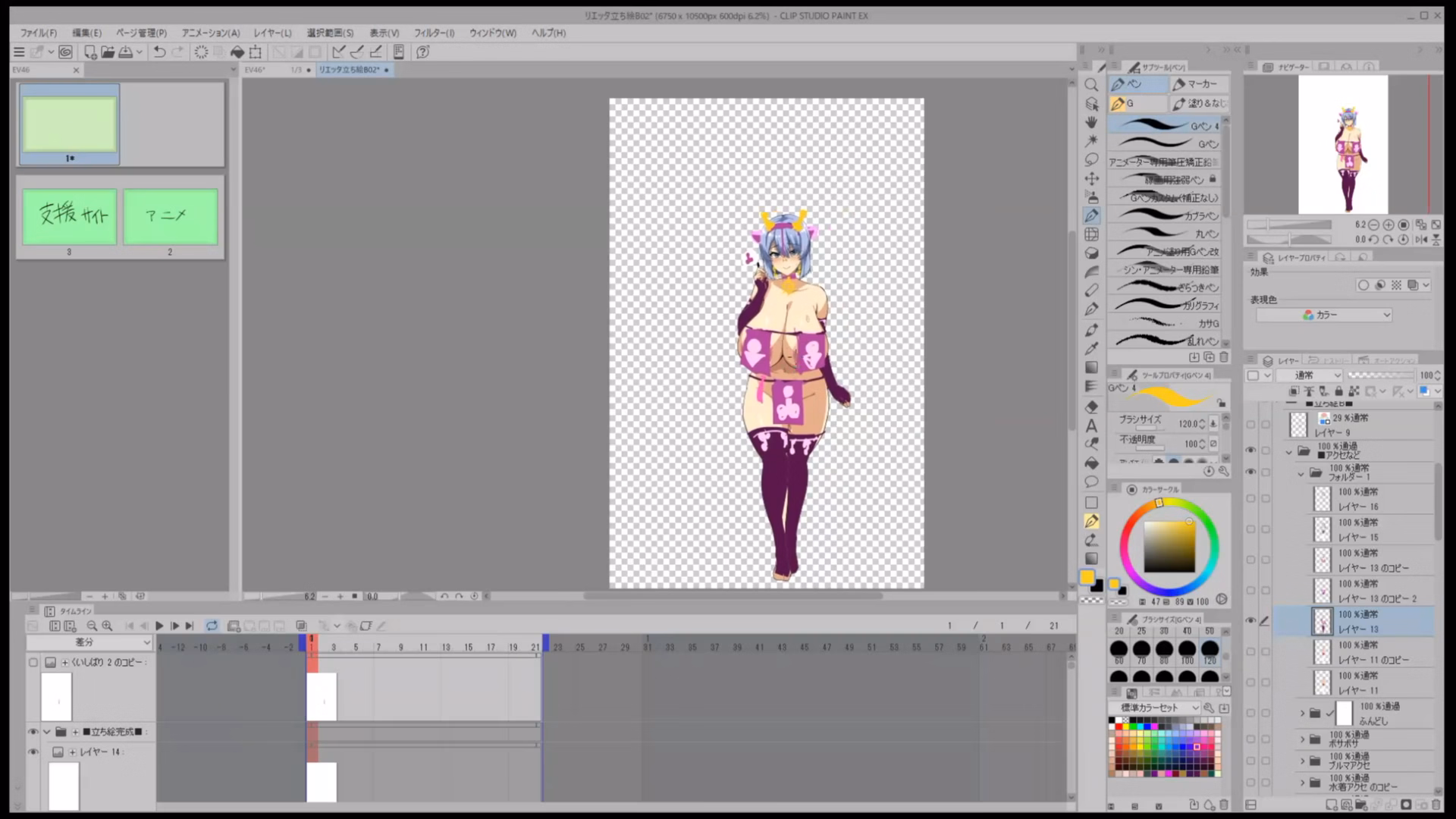
Task: Open the blend mode 通常 dropdown
Action: (1309, 375)
